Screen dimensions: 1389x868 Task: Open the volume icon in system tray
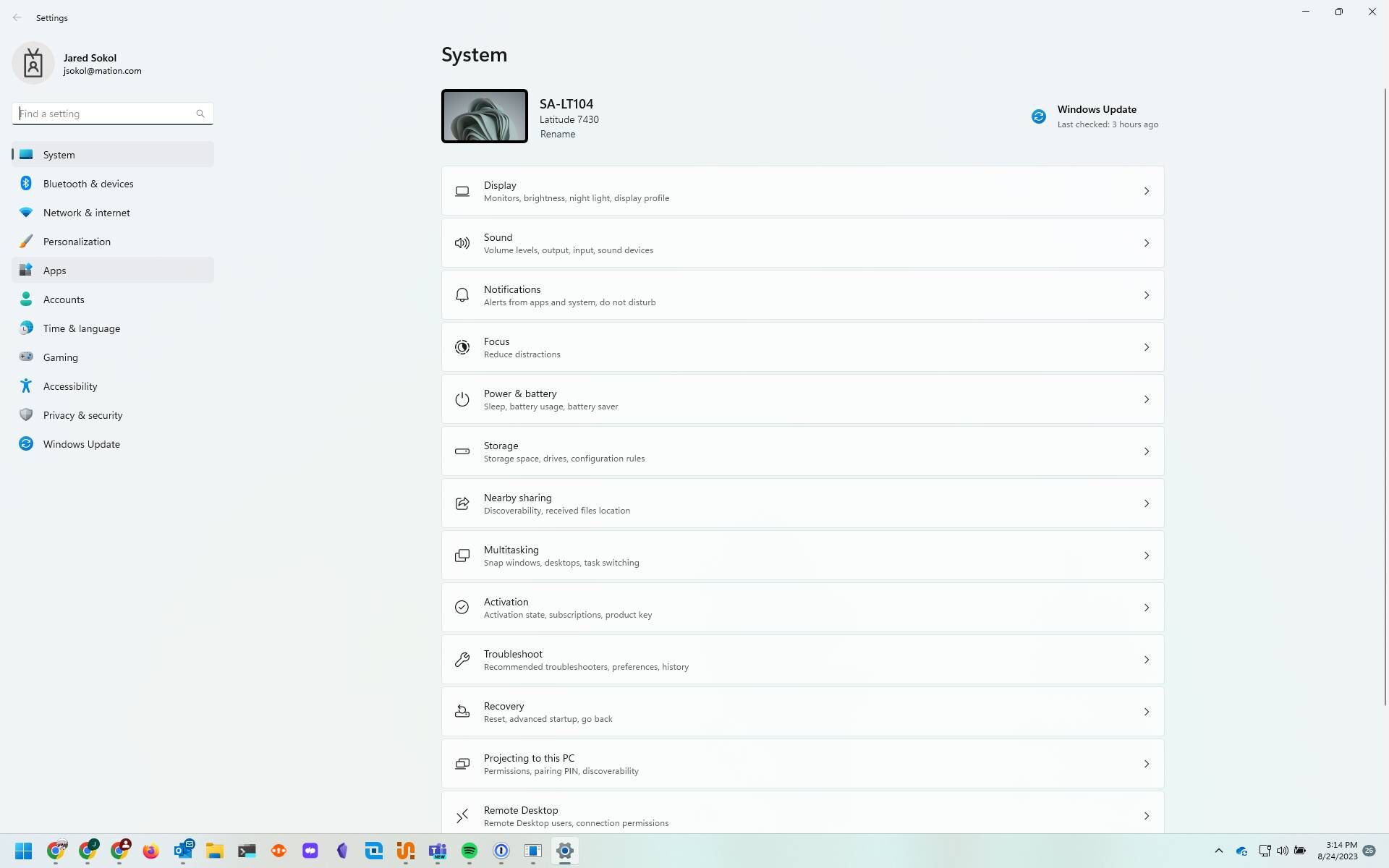tap(1283, 851)
